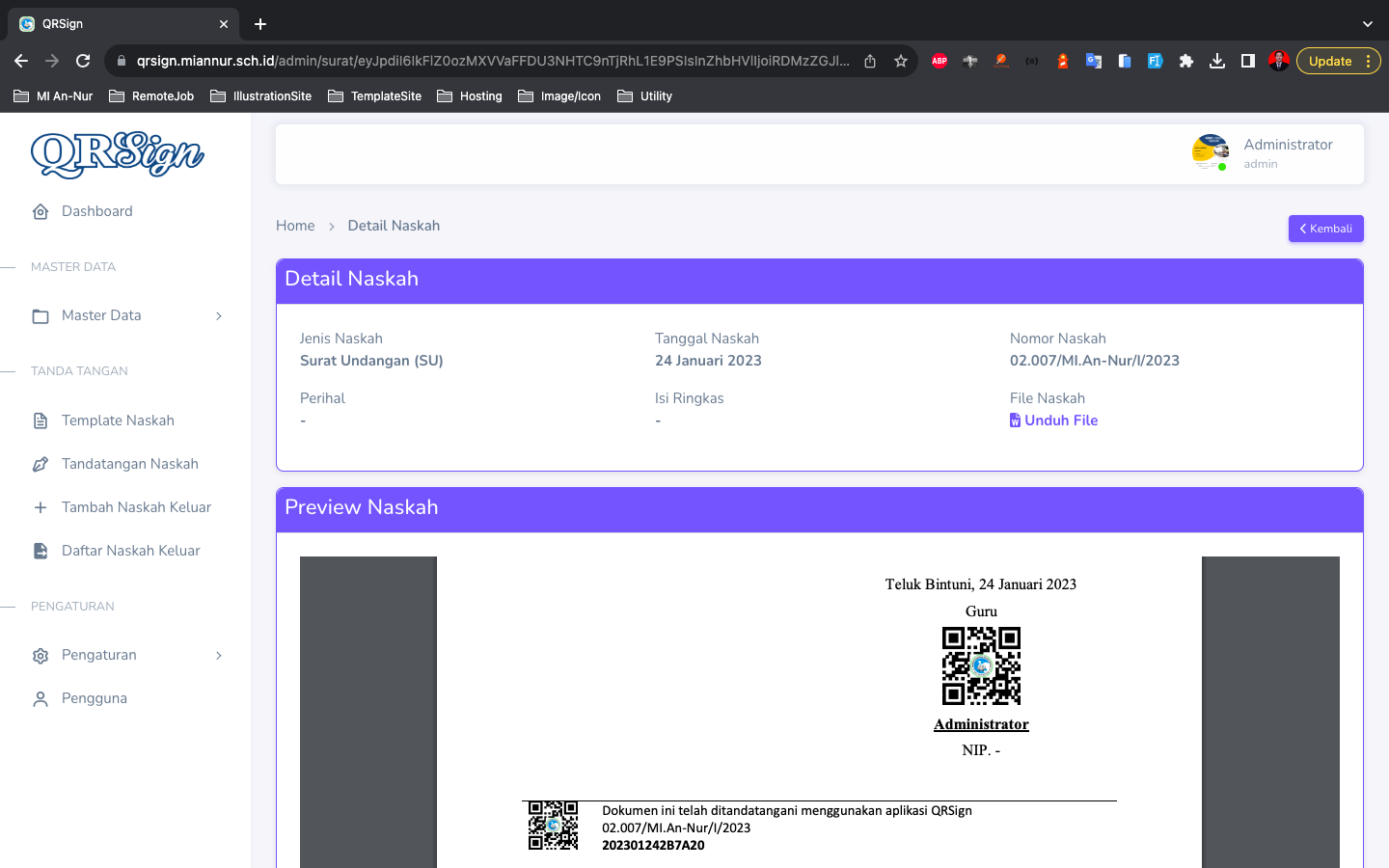Open the browser Extensions puzzle icon
This screenshot has width=1389, height=868.
1186,61
